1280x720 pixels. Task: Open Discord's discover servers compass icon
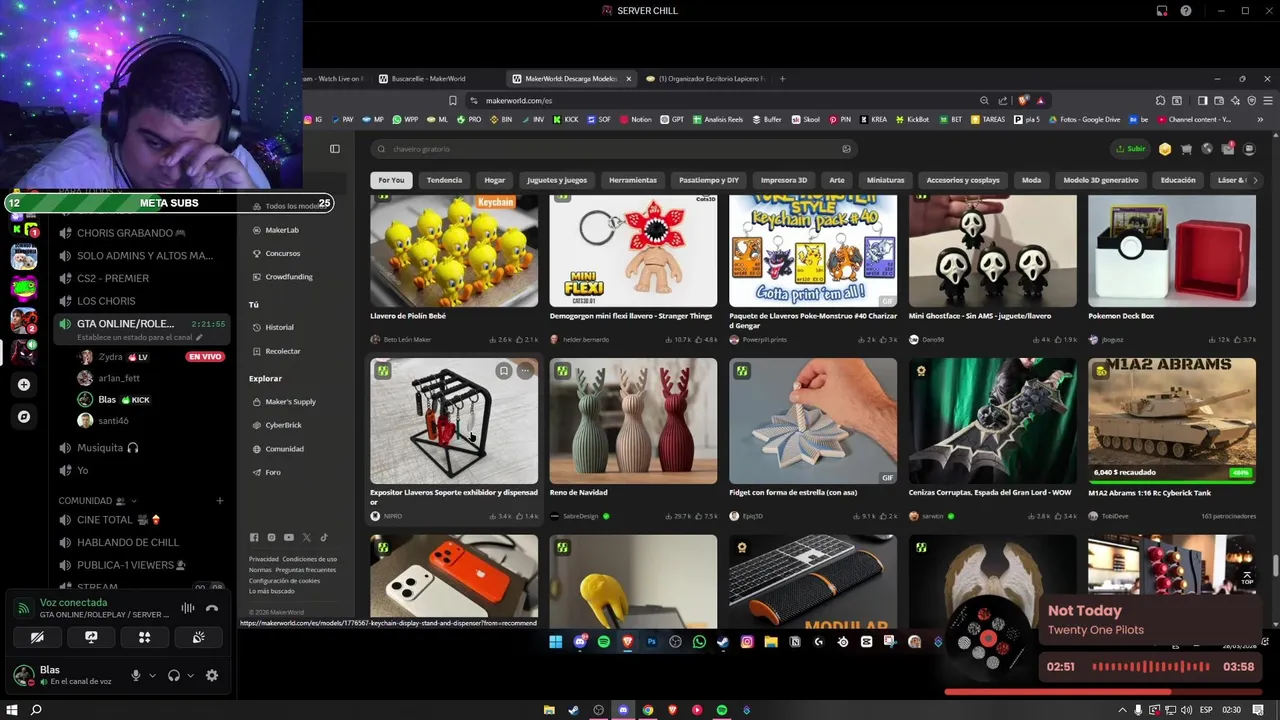click(x=24, y=416)
